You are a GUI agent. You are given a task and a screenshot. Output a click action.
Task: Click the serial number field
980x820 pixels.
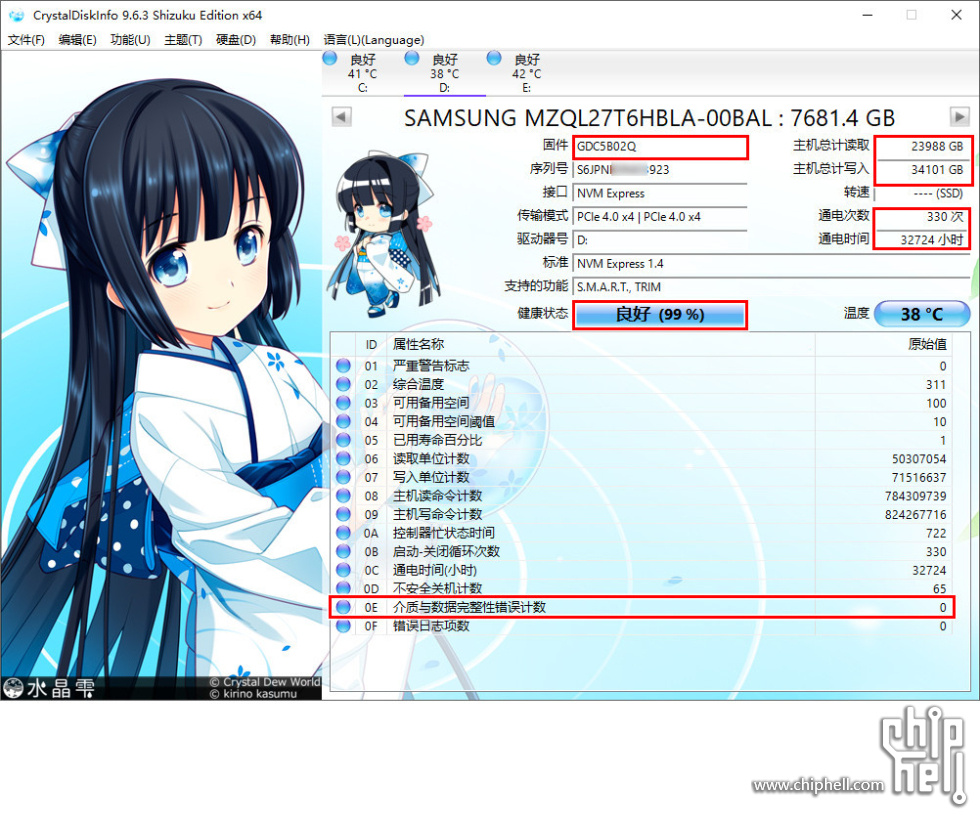click(660, 170)
